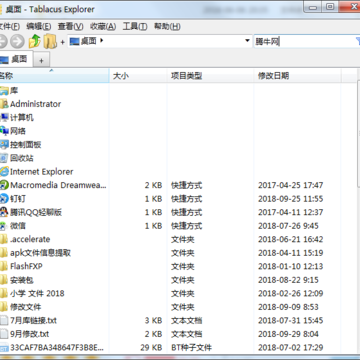Image resolution: width=360 pixels, height=360 pixels.
Task: Select the 修改文件 folder name
Action: 26,307
